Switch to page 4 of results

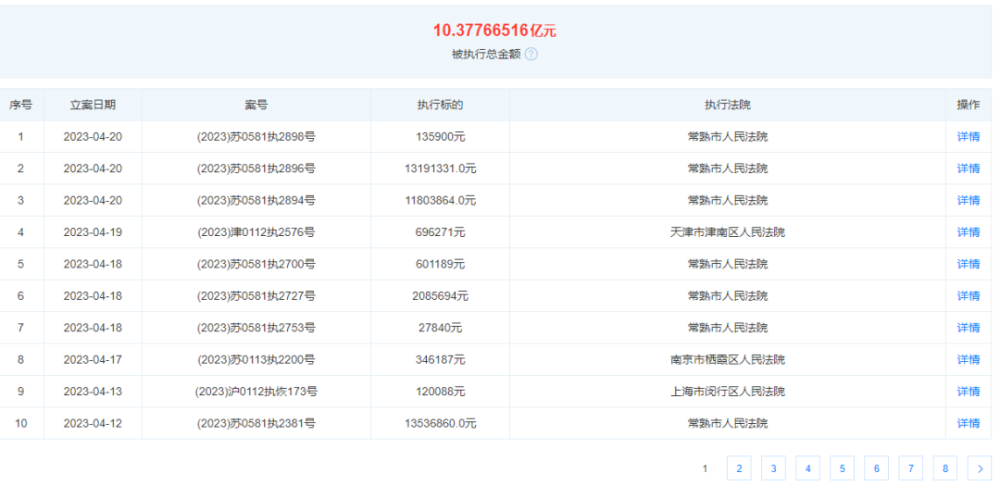[x=808, y=469]
